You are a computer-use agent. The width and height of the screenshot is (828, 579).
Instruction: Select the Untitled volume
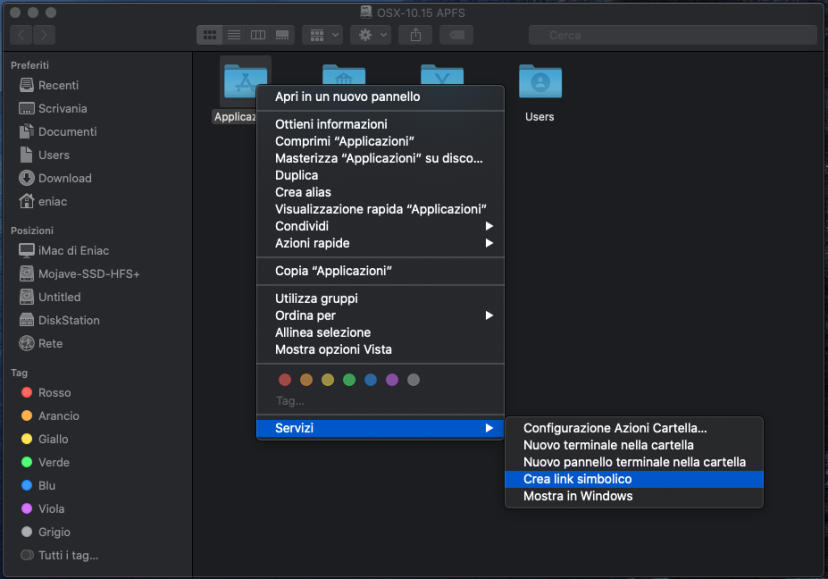pyautogui.click(x=50, y=297)
